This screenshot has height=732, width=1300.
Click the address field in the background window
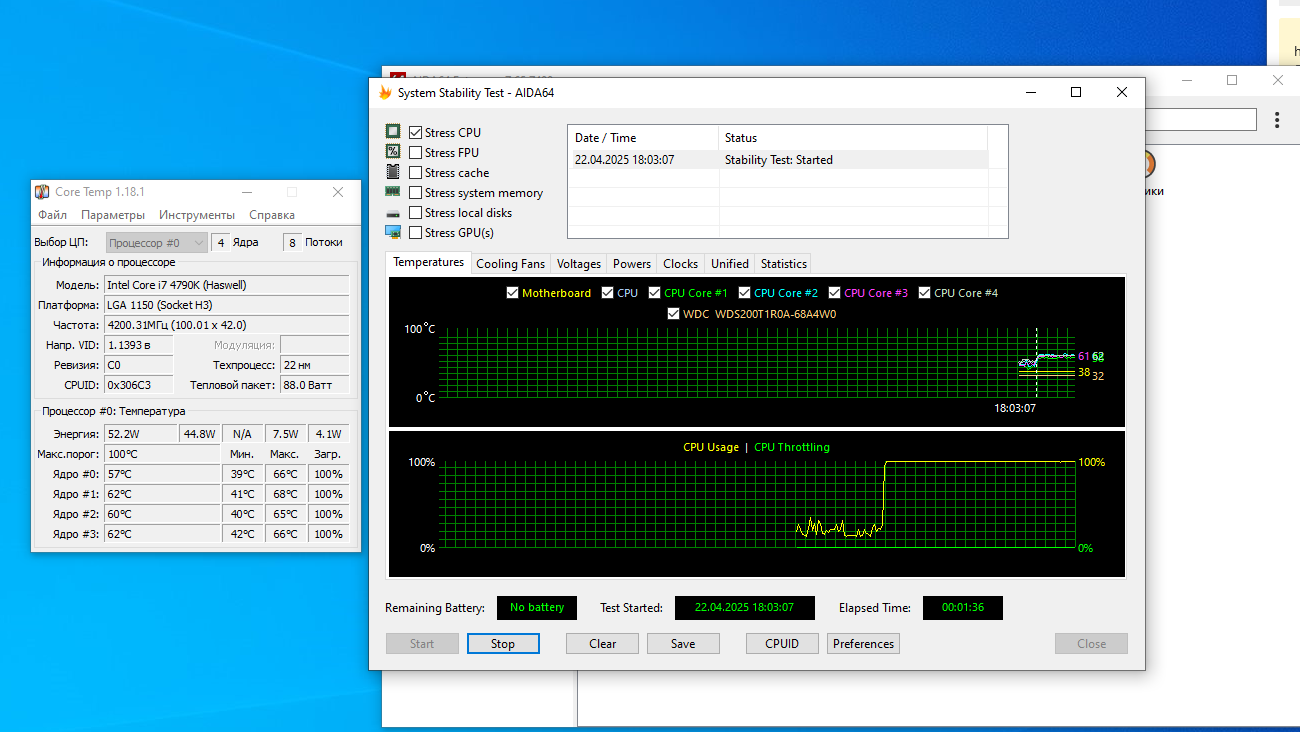1201,120
